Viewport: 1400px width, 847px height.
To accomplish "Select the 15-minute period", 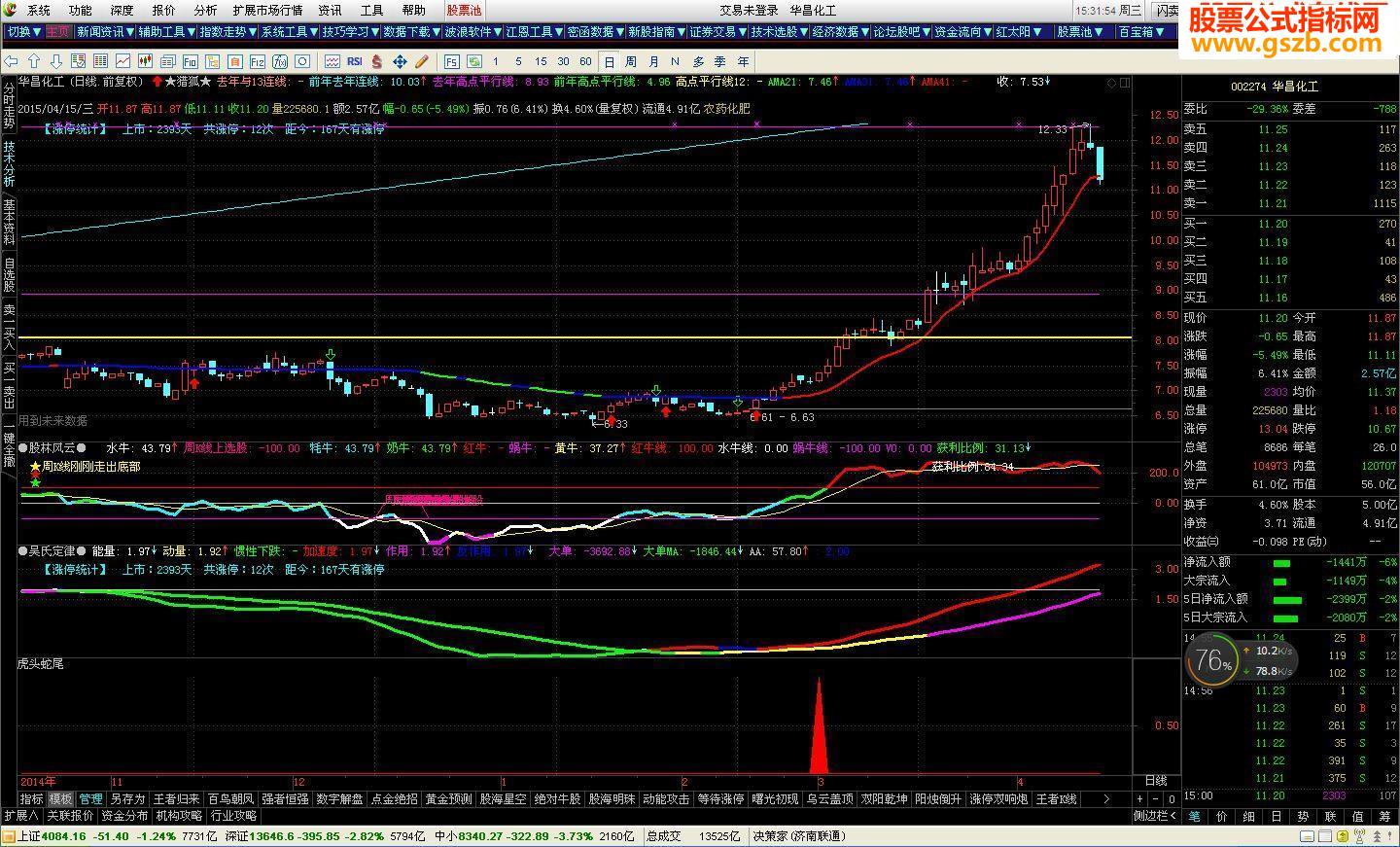I will tap(541, 61).
